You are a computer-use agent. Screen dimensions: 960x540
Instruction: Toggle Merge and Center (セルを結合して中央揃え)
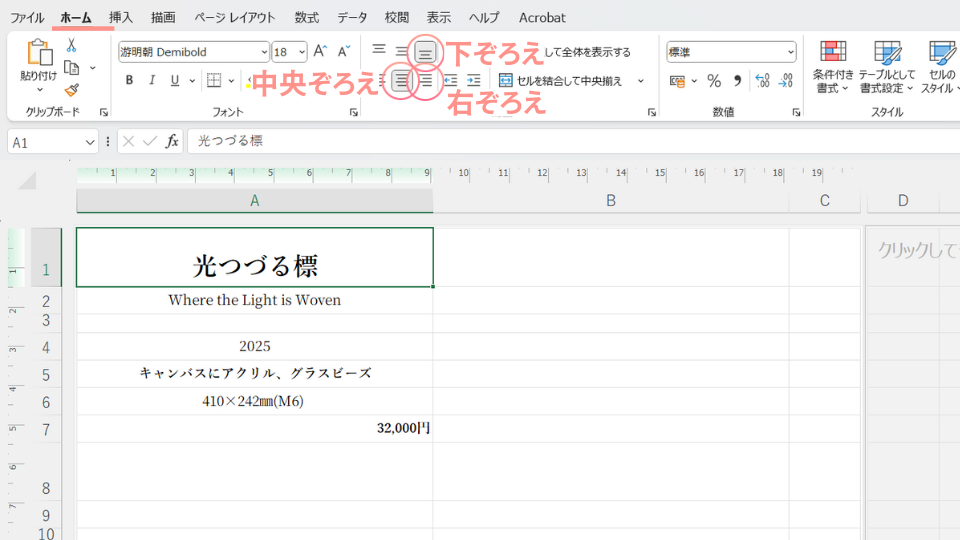[x=560, y=81]
